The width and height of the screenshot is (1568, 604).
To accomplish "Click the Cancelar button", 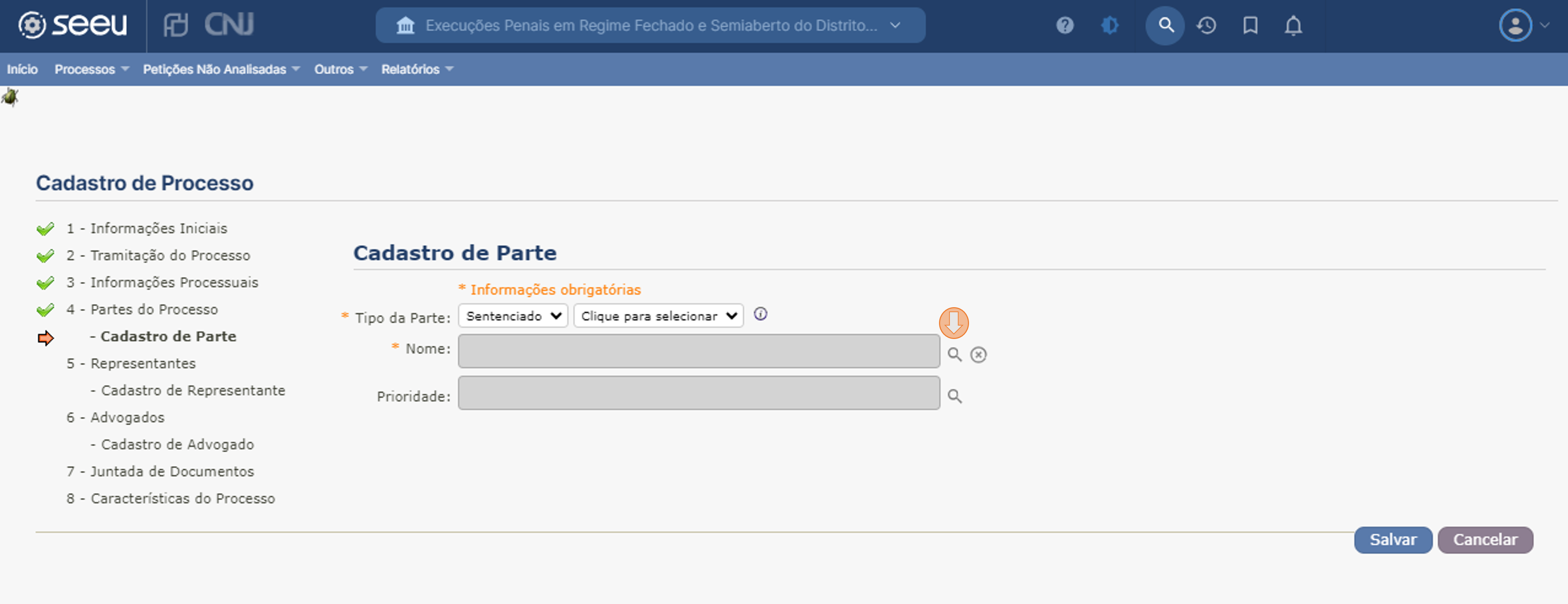I will click(1485, 540).
